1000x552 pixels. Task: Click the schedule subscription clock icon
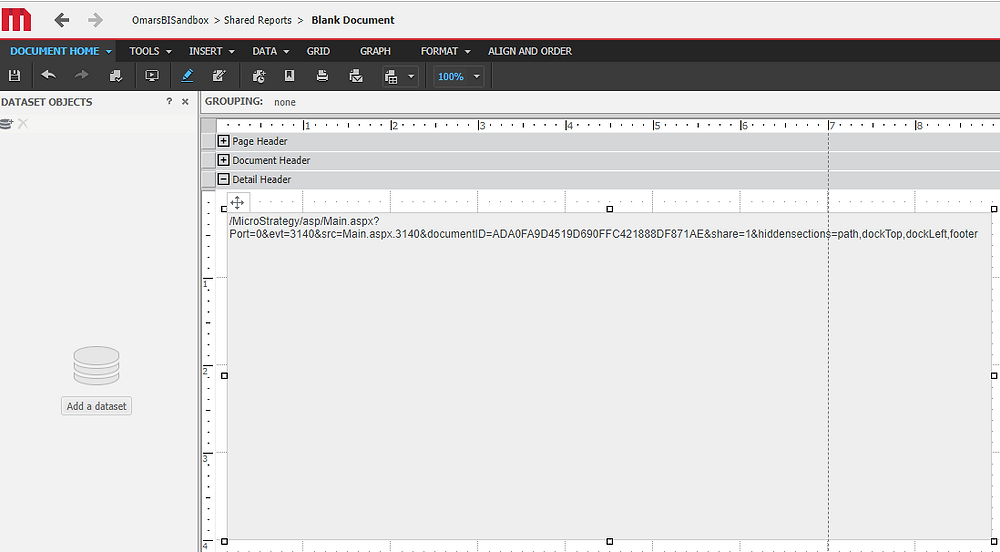pyautogui.click(x=259, y=76)
